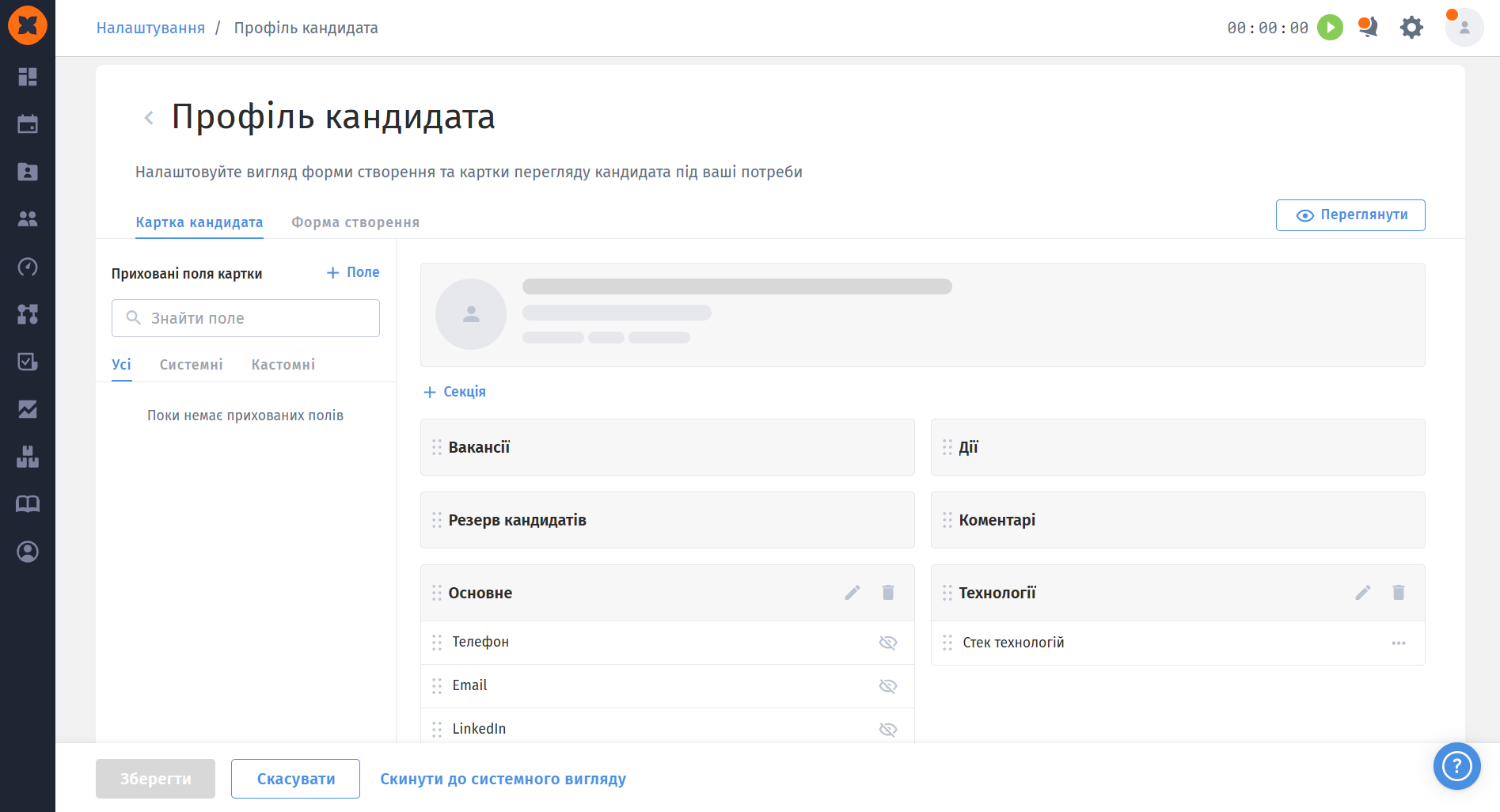Click the orange app logo
The height and width of the screenshot is (812, 1500).
28,25
